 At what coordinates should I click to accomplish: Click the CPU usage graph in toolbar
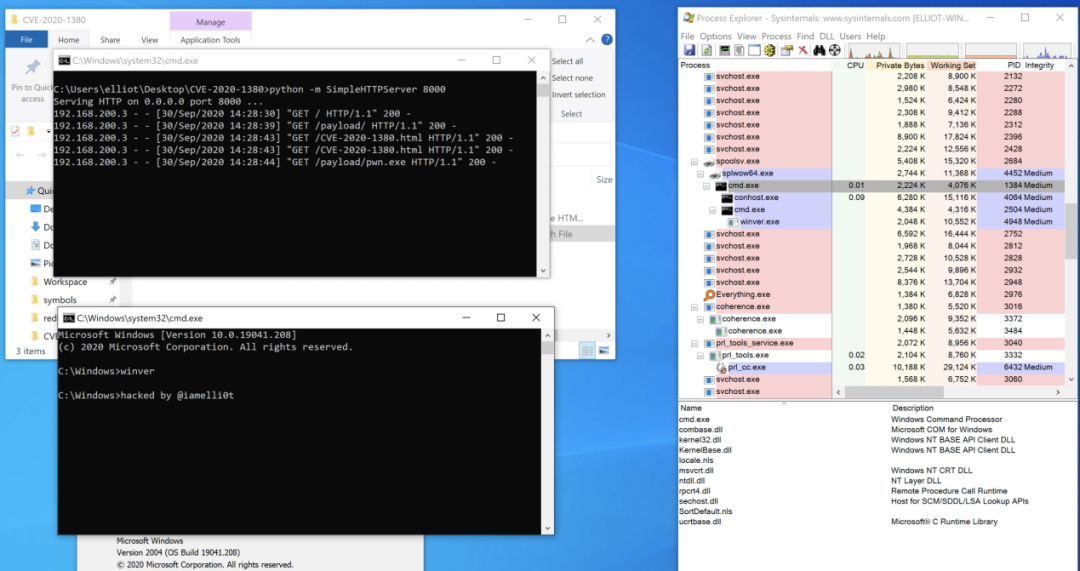(873, 50)
